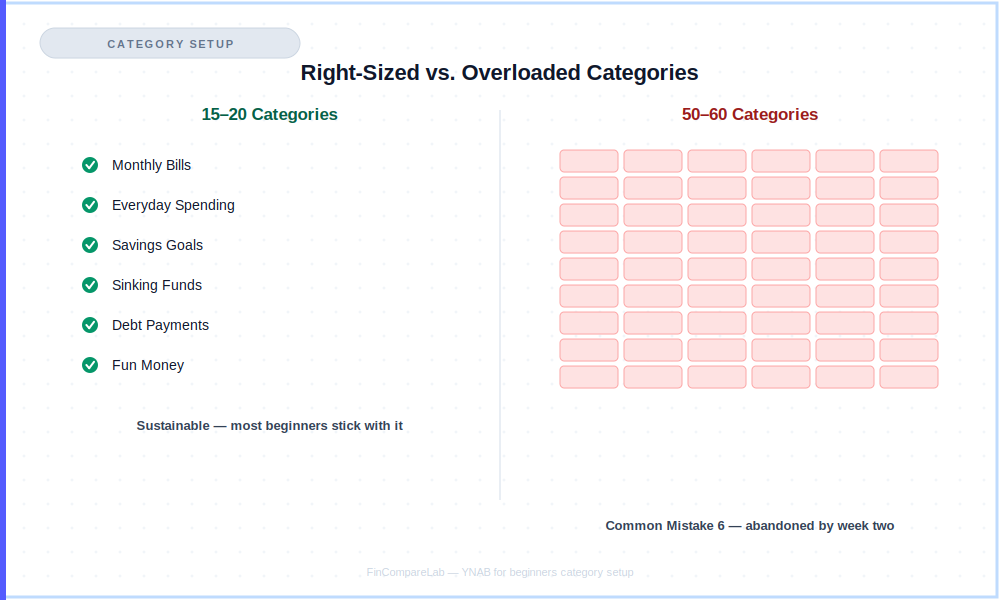Select the 'Sinking Funds' text
Image resolution: width=1000 pixels, height=600 pixels.
[157, 285]
